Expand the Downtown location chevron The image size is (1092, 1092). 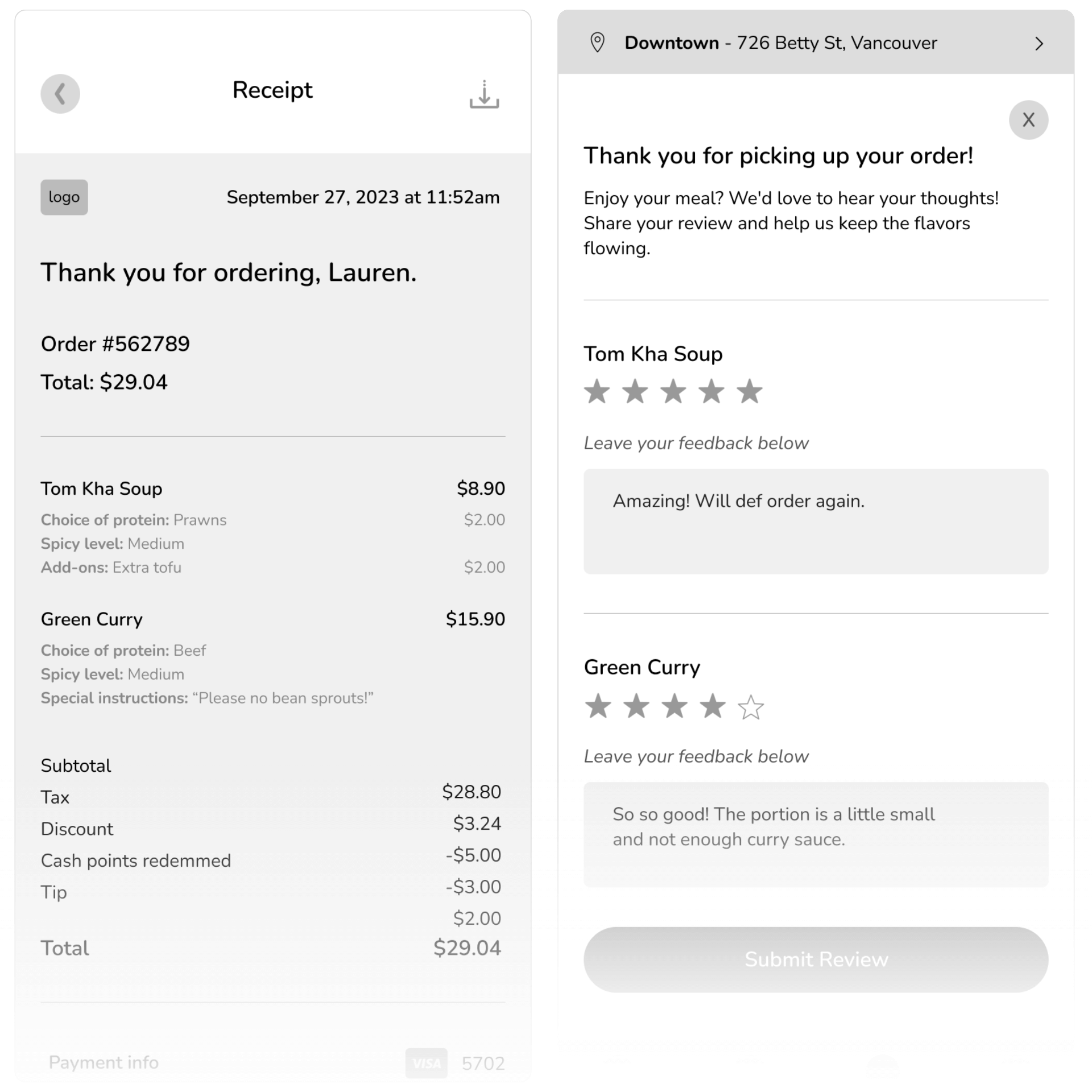(1039, 44)
